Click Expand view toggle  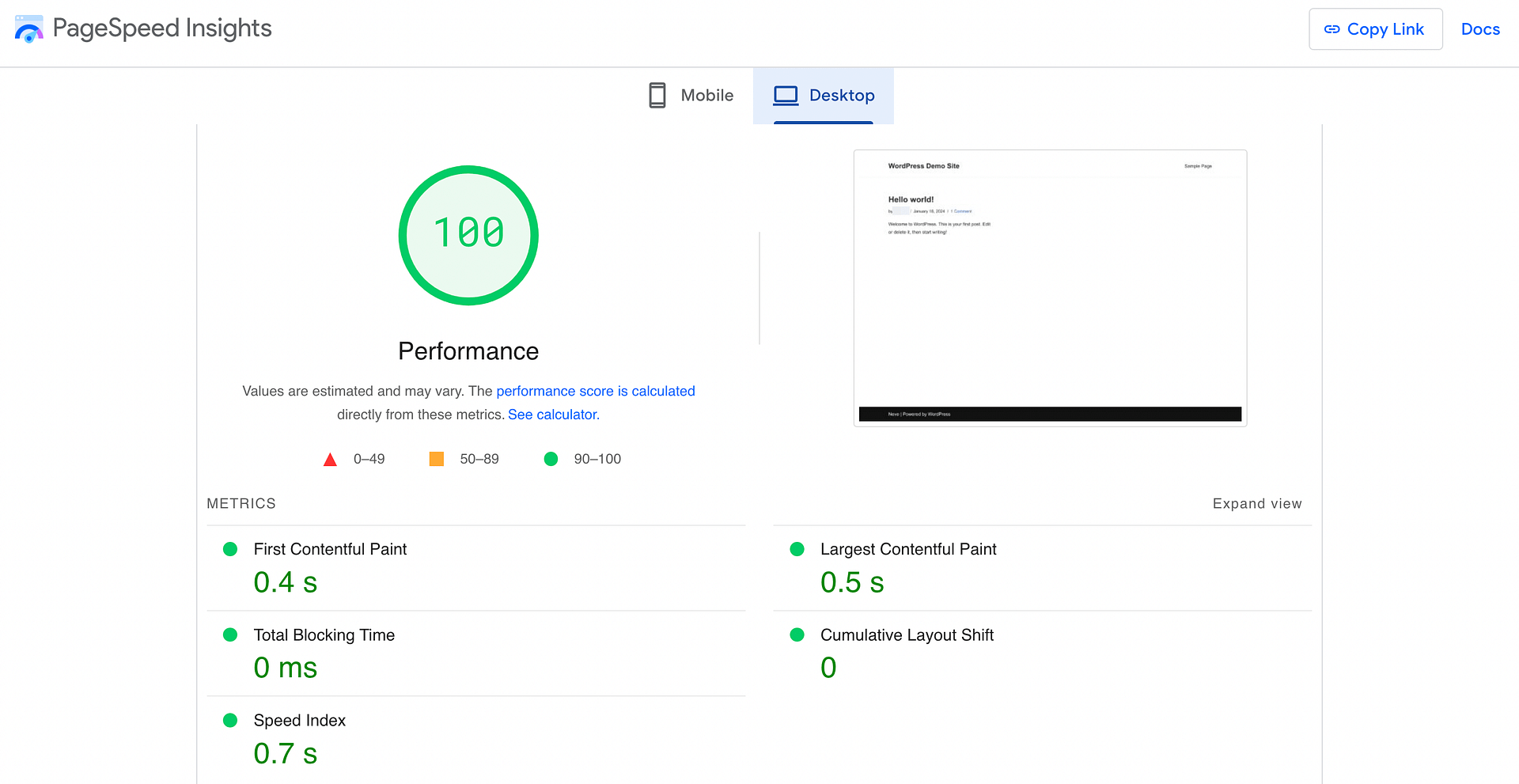(x=1257, y=504)
